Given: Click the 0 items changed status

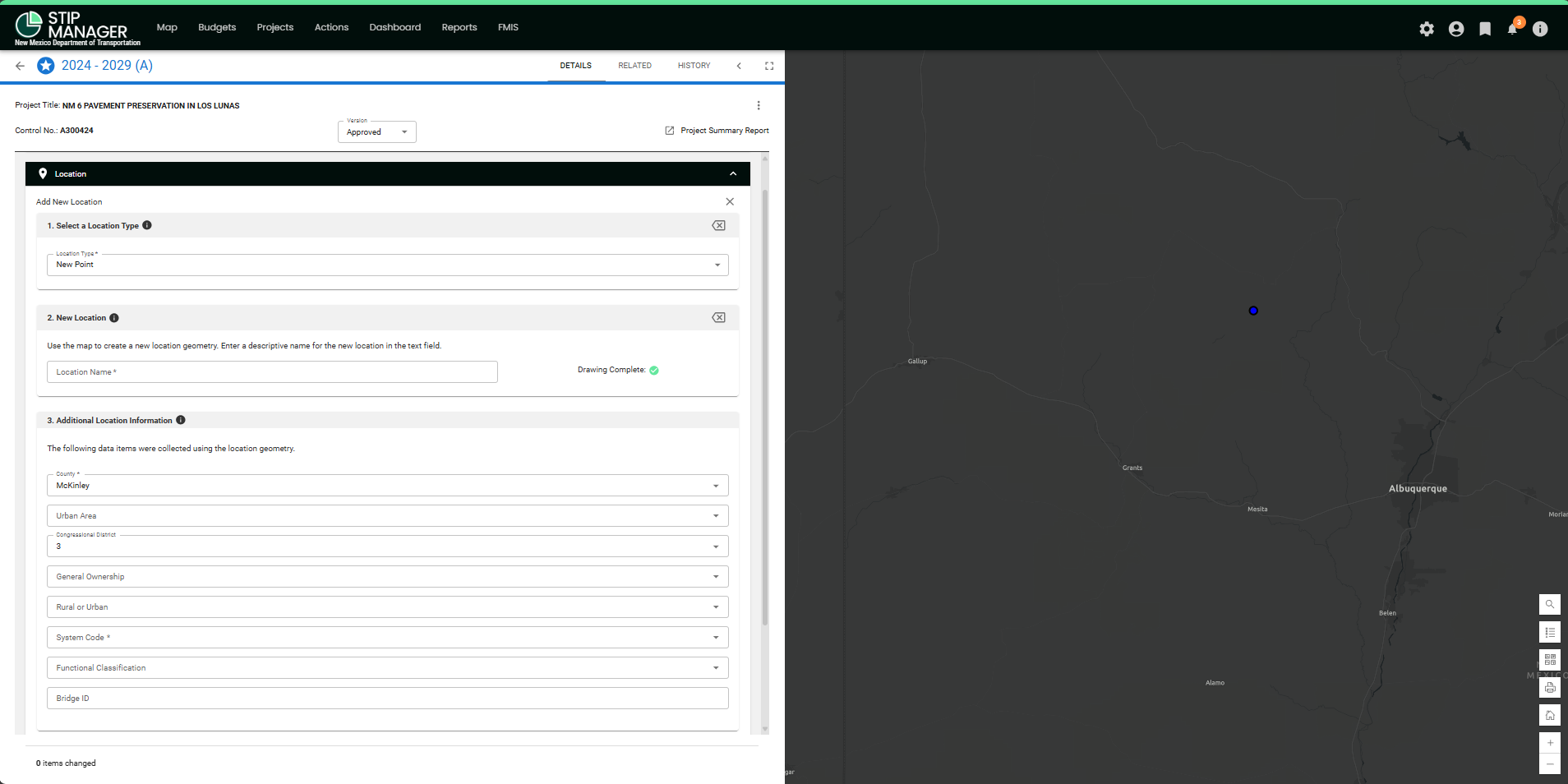Looking at the screenshot, I should point(66,763).
